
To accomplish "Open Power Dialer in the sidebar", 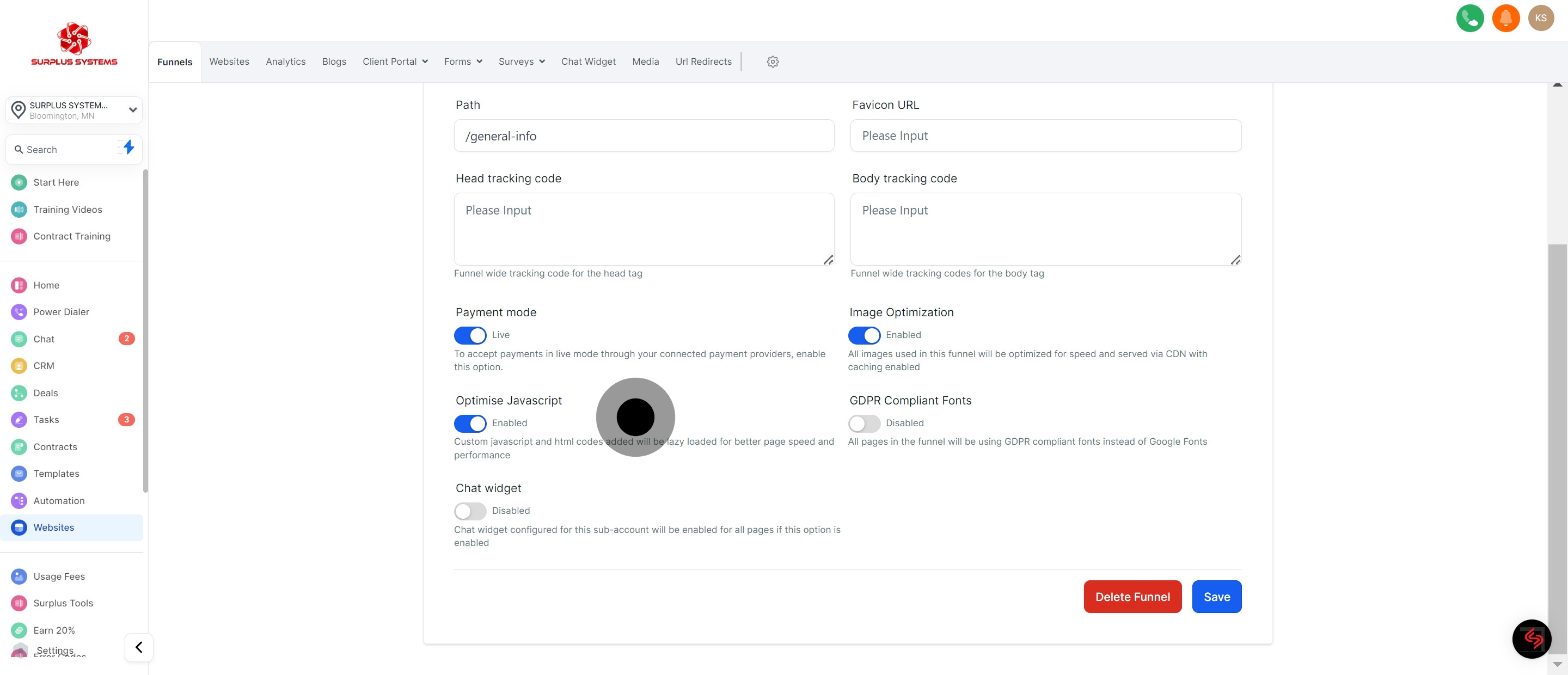I will click(61, 311).
